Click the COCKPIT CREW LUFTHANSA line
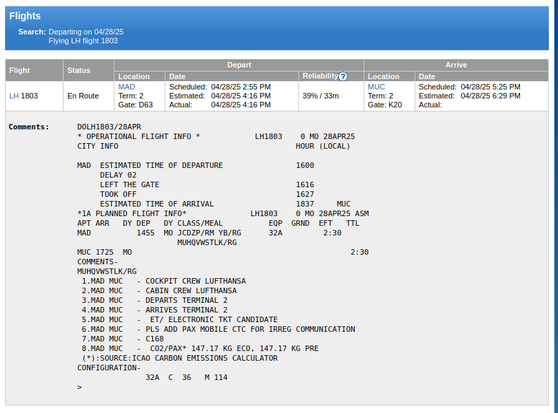Image resolution: width=558 pixels, height=413 pixels. tap(164, 281)
